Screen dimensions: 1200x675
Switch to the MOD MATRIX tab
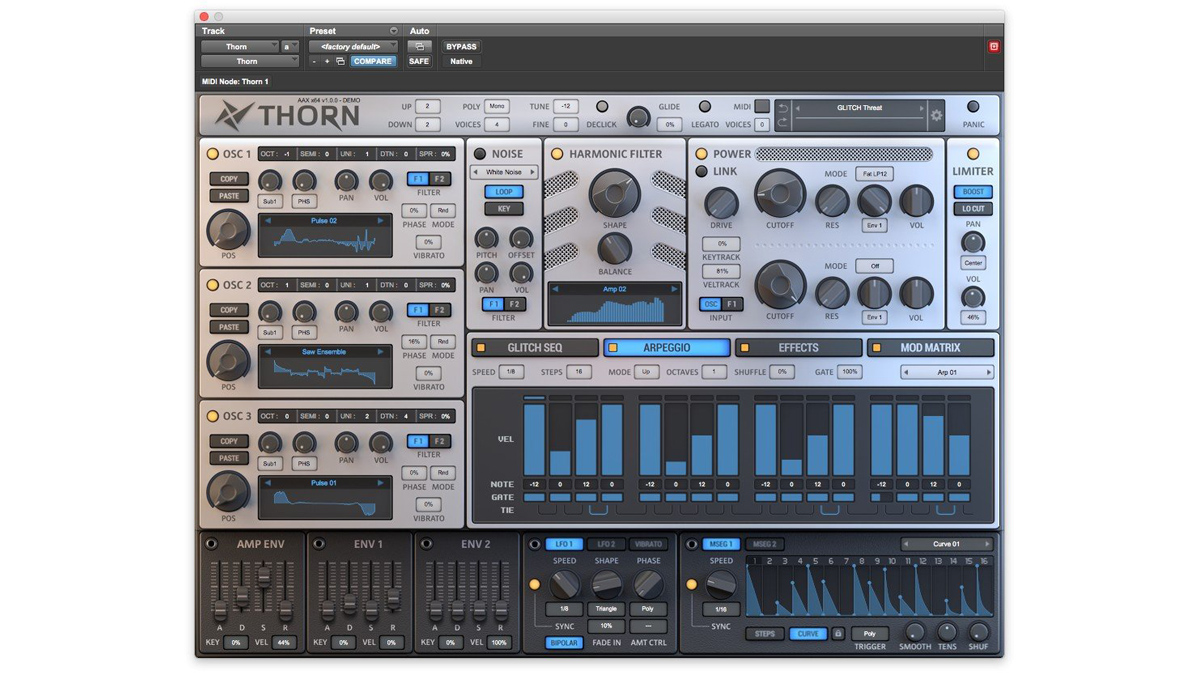[x=931, y=348]
